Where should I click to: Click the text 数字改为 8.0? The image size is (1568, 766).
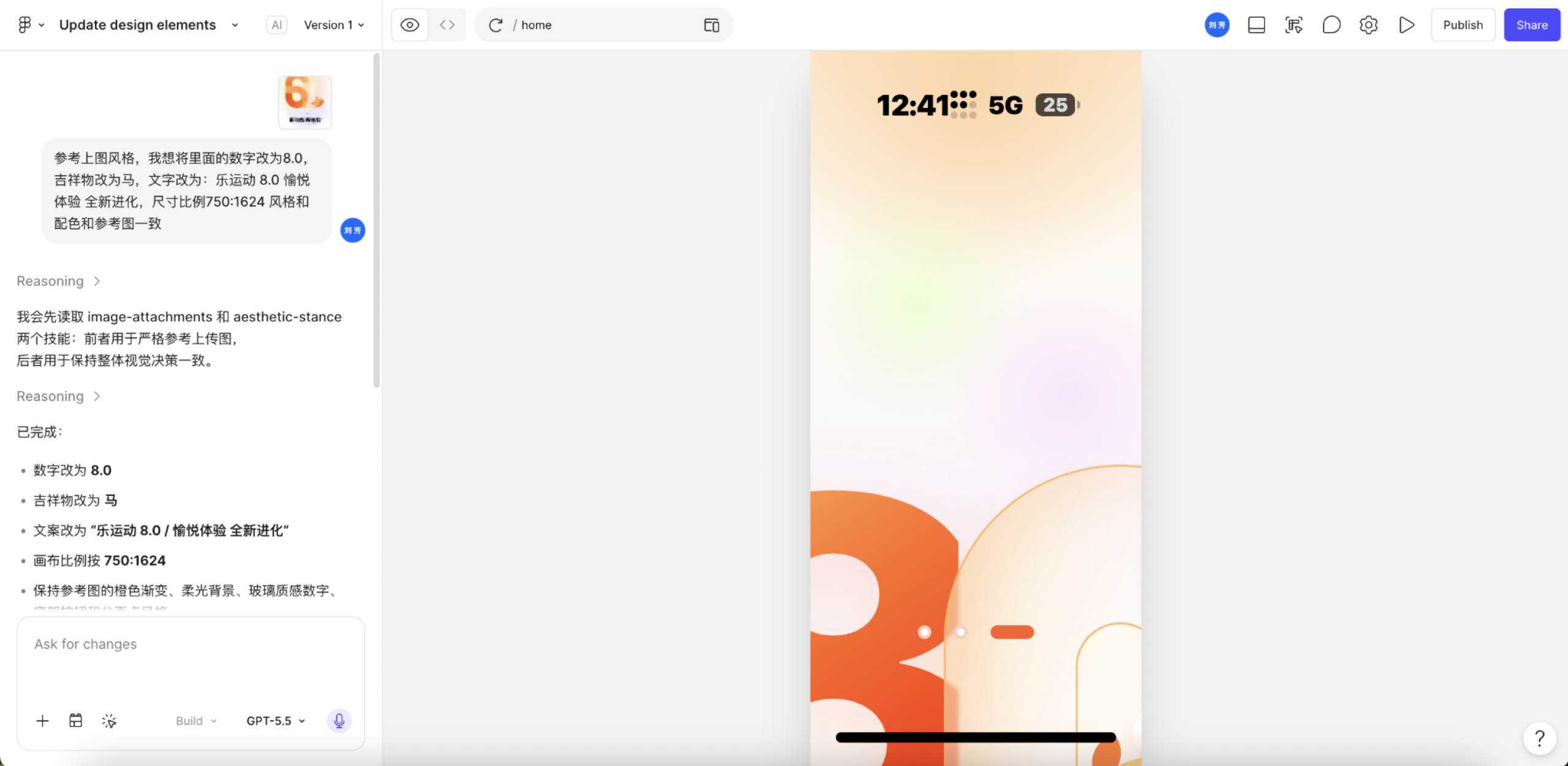72,470
